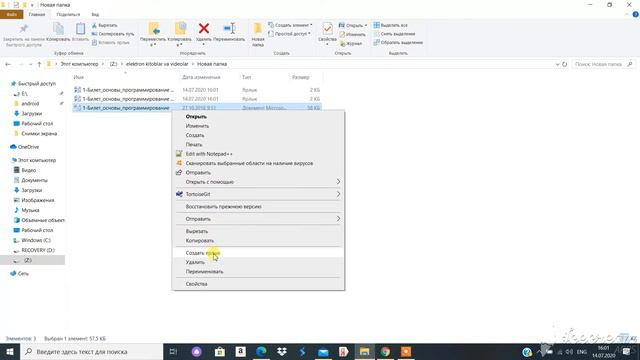
Task: Select Быстрый доступ in the navigation pane
Action: click(37, 84)
